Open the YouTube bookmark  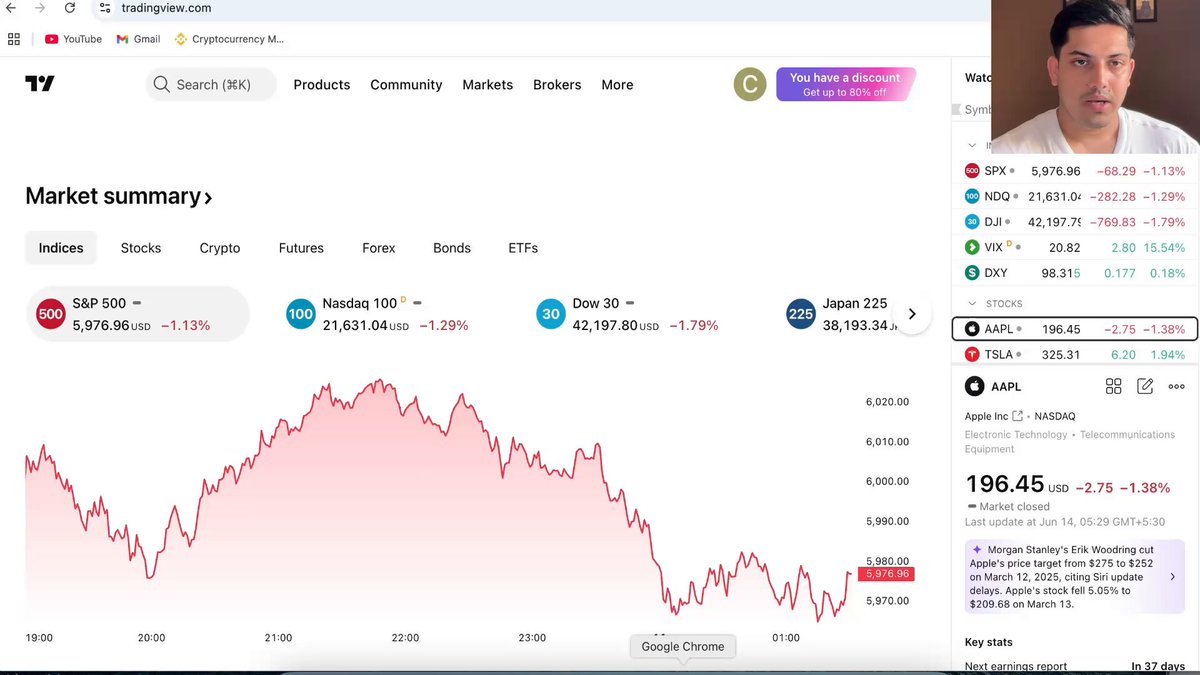click(x=73, y=39)
